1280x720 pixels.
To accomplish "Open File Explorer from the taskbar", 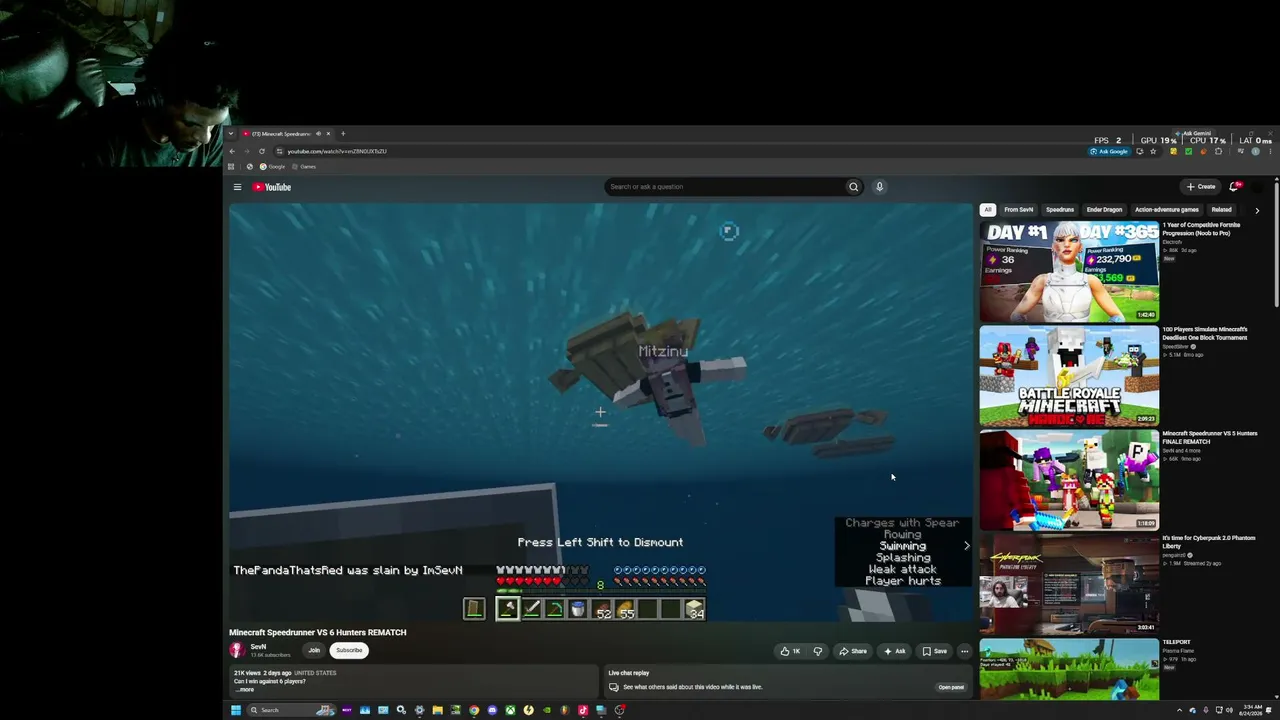I will click(437, 710).
